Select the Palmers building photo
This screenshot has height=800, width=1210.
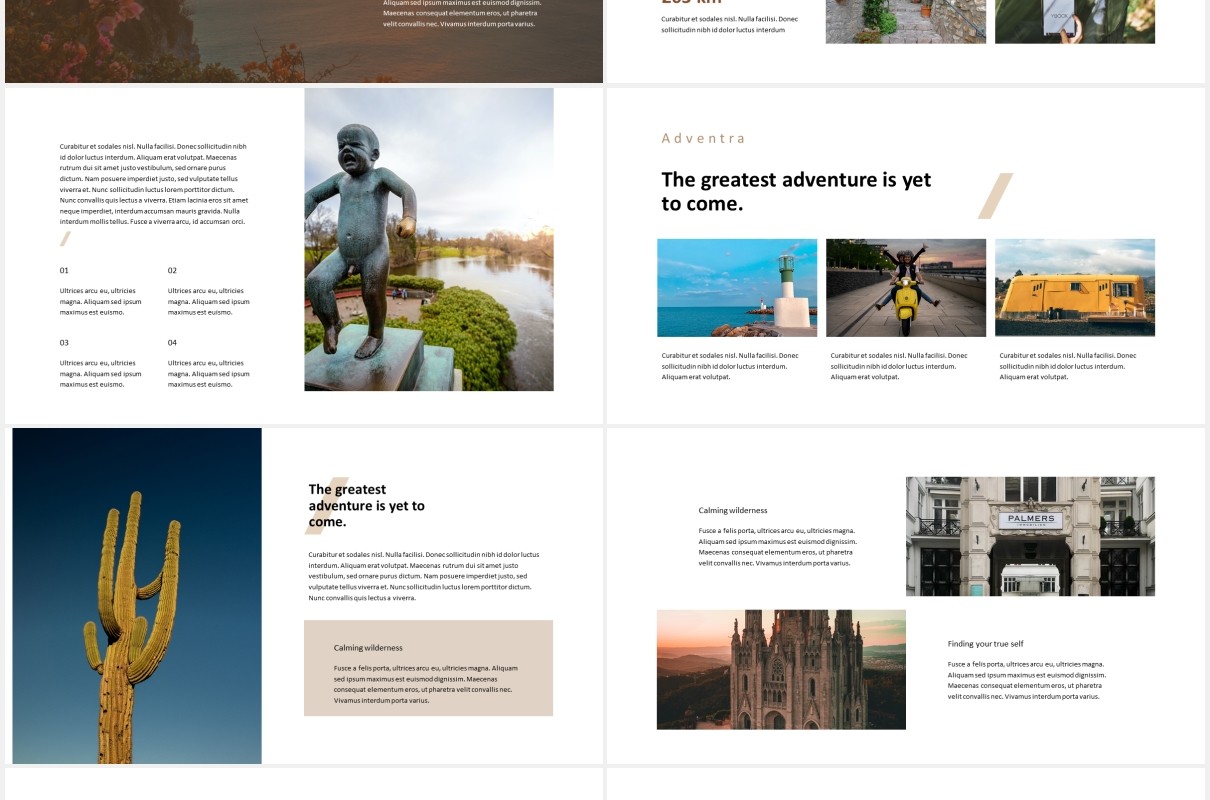[x=1030, y=536]
